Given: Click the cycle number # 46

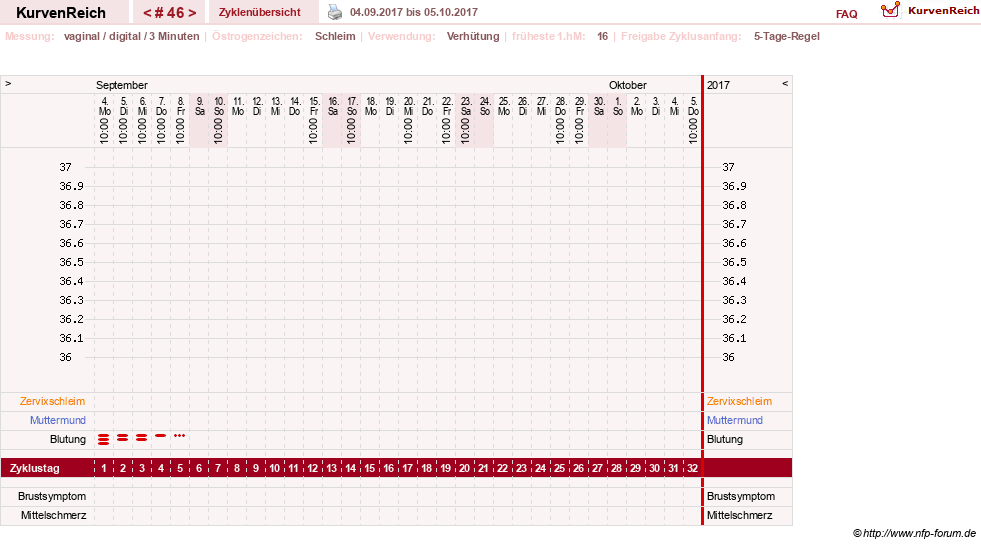Looking at the screenshot, I should click(x=170, y=13).
